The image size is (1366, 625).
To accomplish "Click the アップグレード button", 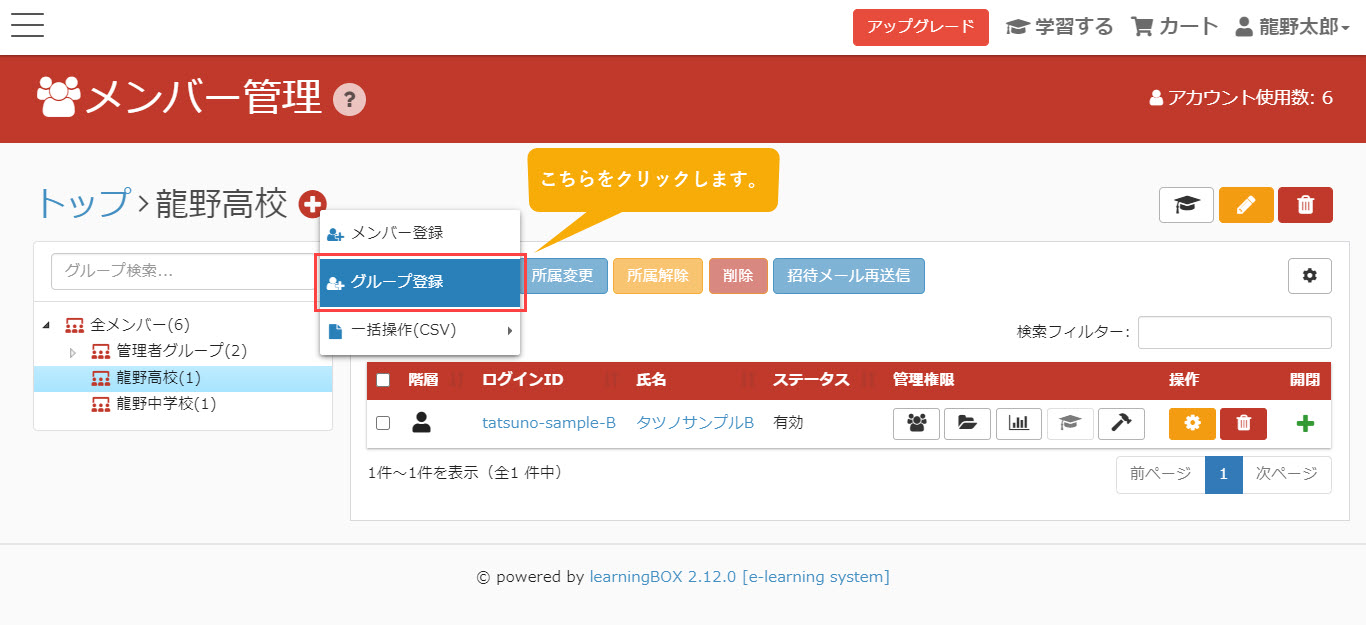I will click(x=920, y=27).
